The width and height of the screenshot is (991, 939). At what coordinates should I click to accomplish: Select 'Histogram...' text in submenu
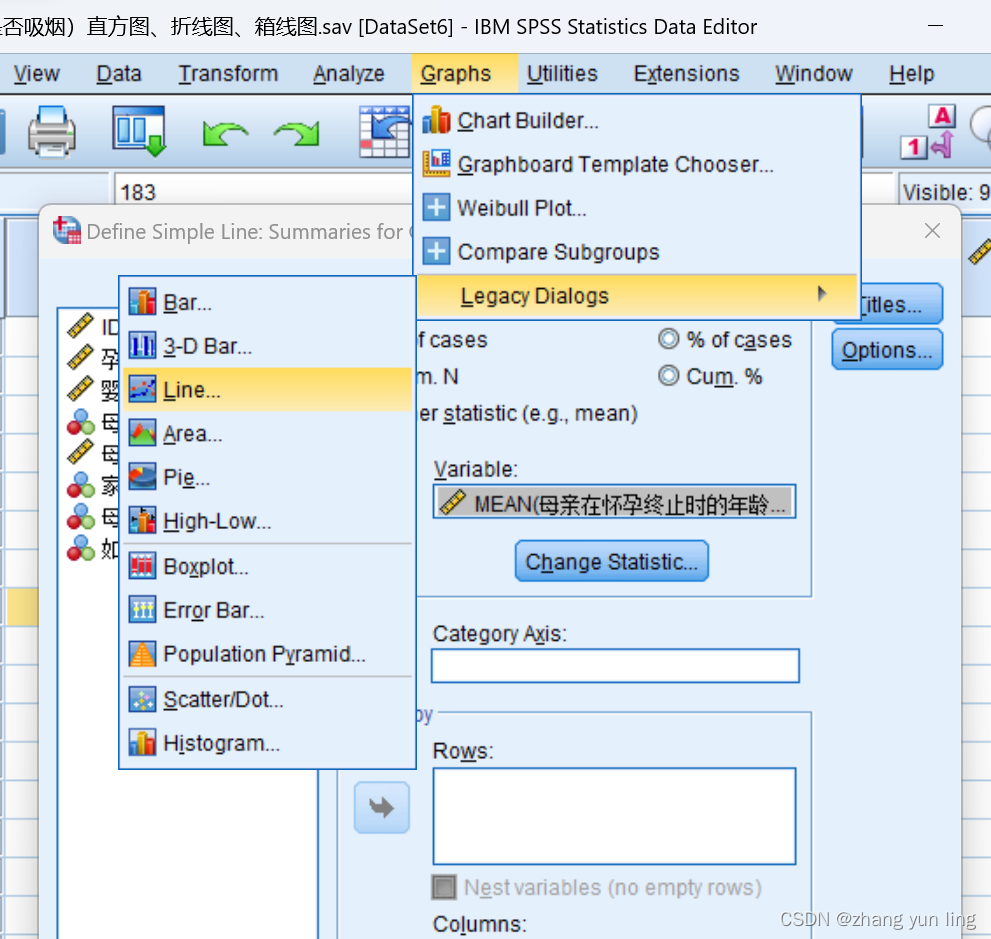pyautogui.click(x=222, y=743)
